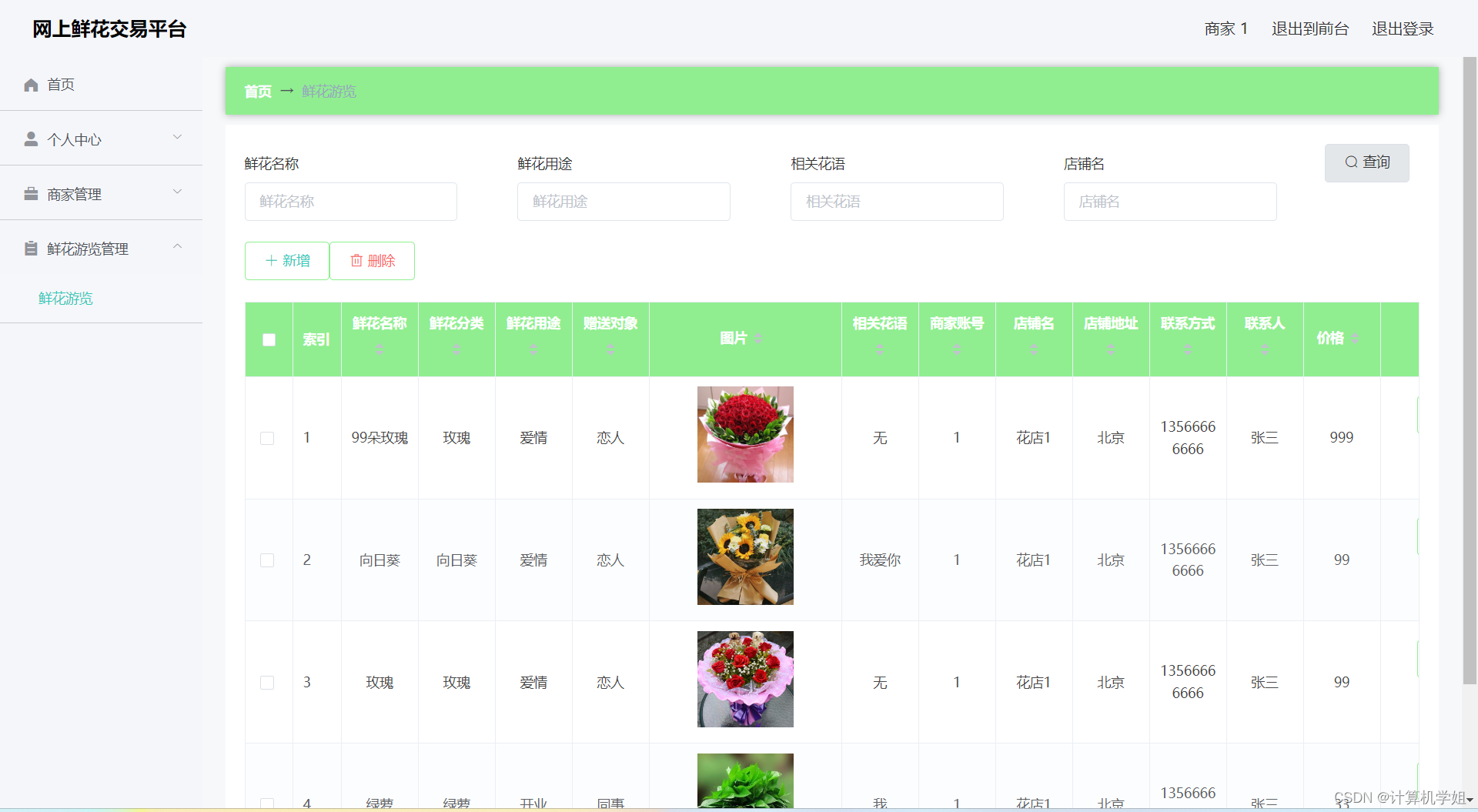Click the person icon beside 个人中心

point(31,139)
